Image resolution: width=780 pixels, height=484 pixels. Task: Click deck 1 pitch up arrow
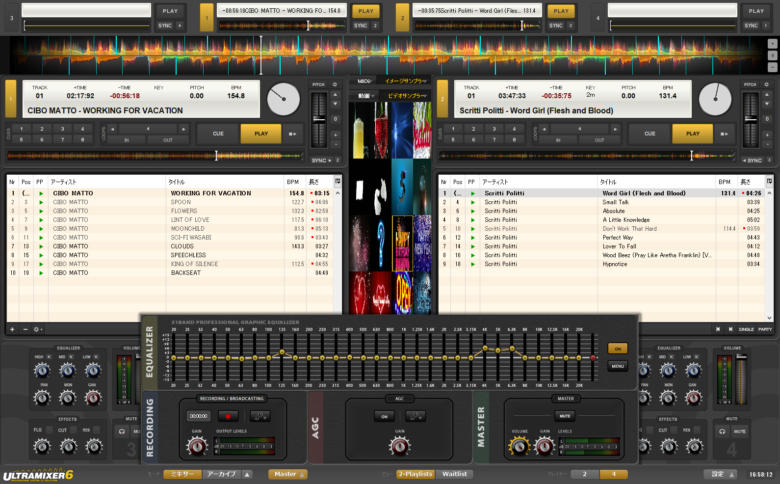point(335,95)
